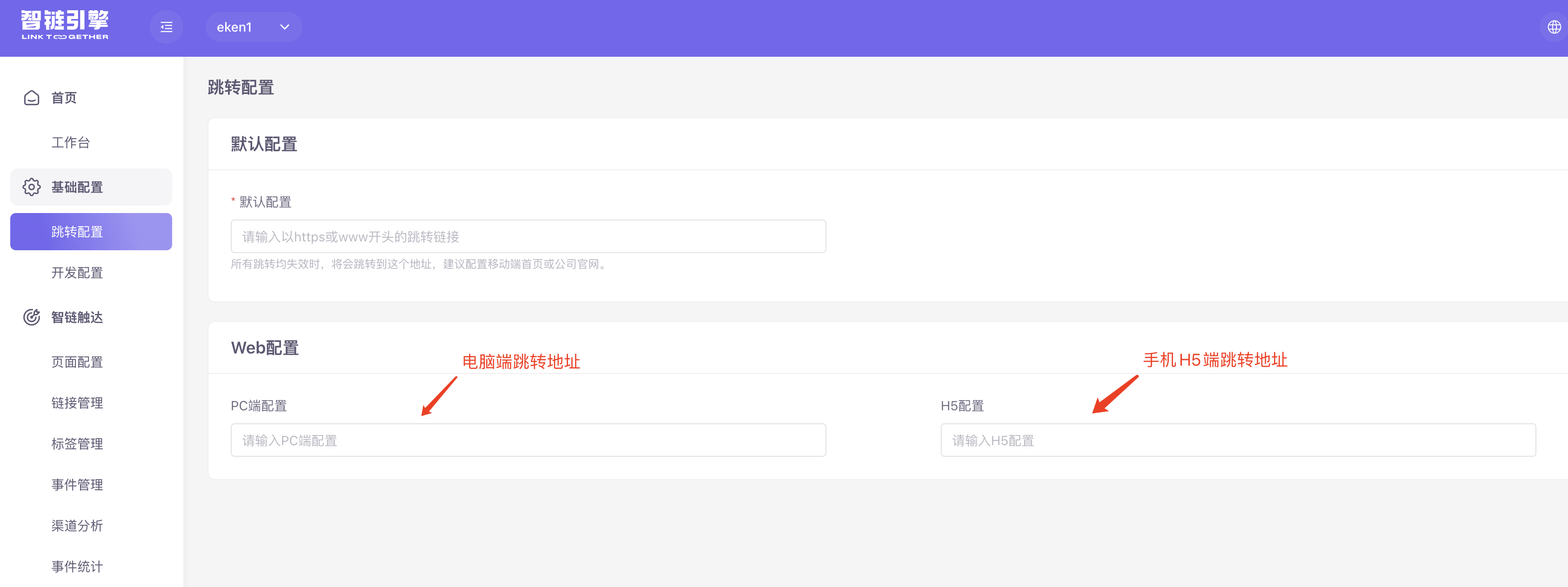The width and height of the screenshot is (1568, 587).
Task: Click the 默认配置 redirect link input
Action: pyautogui.click(x=528, y=237)
